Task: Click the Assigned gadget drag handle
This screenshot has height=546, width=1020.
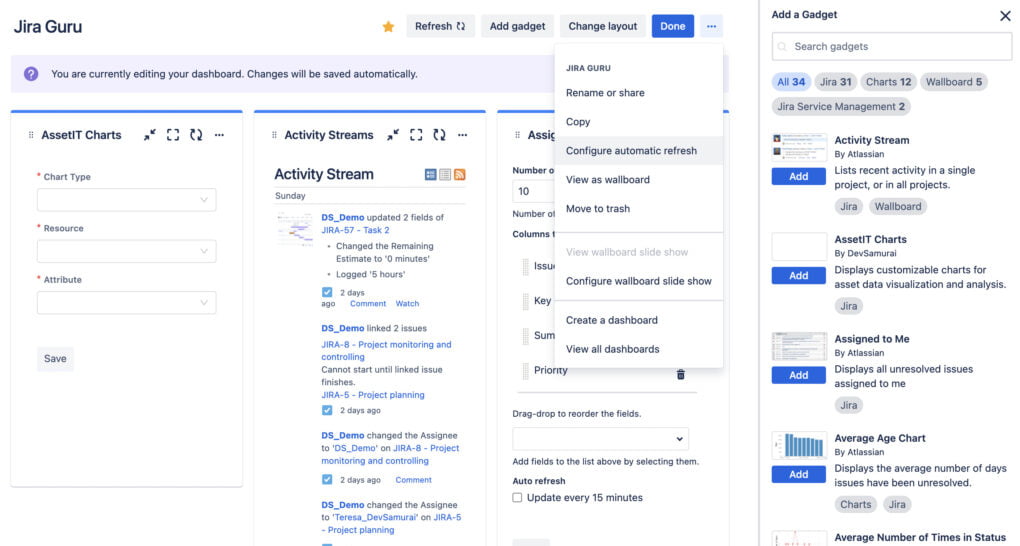Action: [517, 135]
